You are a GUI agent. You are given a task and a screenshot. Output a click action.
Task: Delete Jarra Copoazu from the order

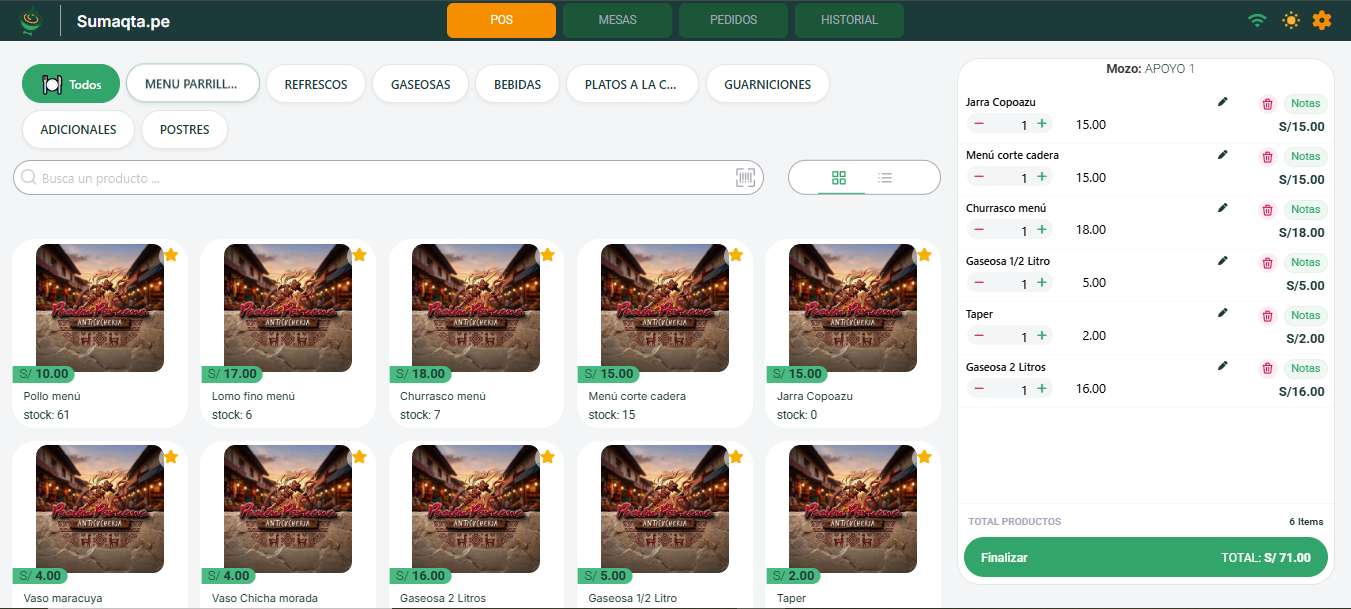(1267, 104)
